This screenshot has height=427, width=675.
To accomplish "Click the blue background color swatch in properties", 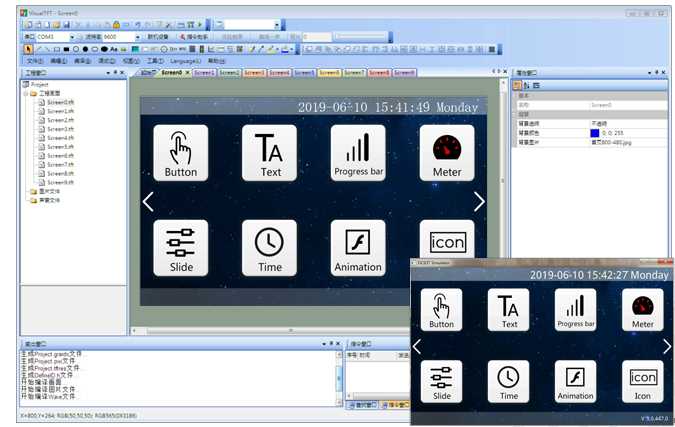I will pos(594,133).
